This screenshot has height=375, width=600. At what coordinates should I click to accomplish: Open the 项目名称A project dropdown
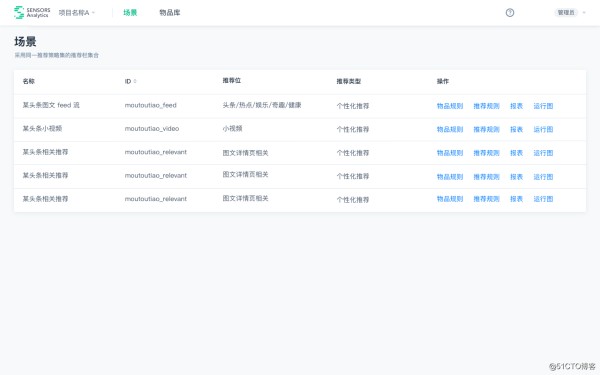tap(77, 13)
